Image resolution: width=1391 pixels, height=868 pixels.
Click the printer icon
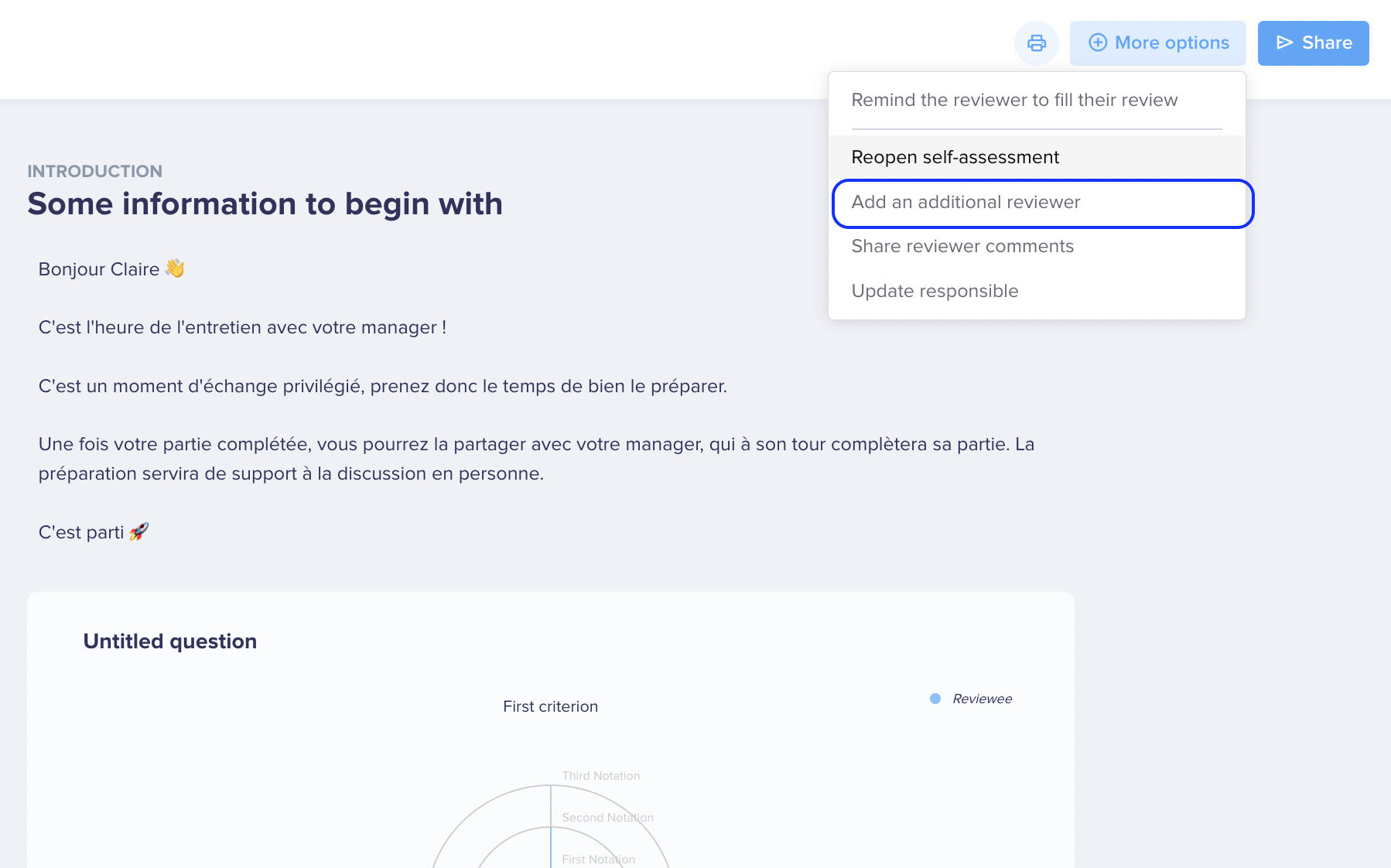(1036, 43)
